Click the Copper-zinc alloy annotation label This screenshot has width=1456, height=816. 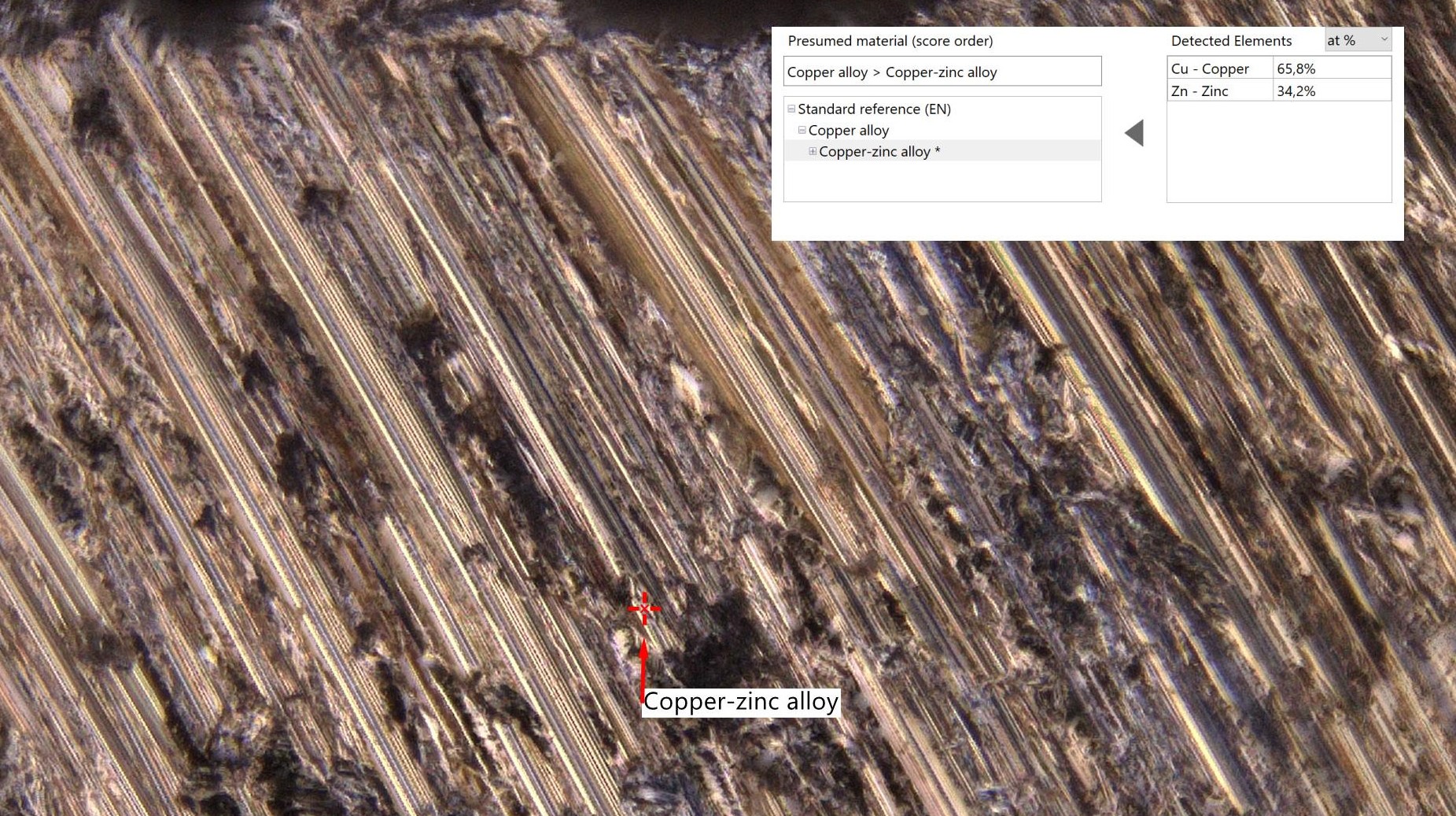click(x=741, y=701)
